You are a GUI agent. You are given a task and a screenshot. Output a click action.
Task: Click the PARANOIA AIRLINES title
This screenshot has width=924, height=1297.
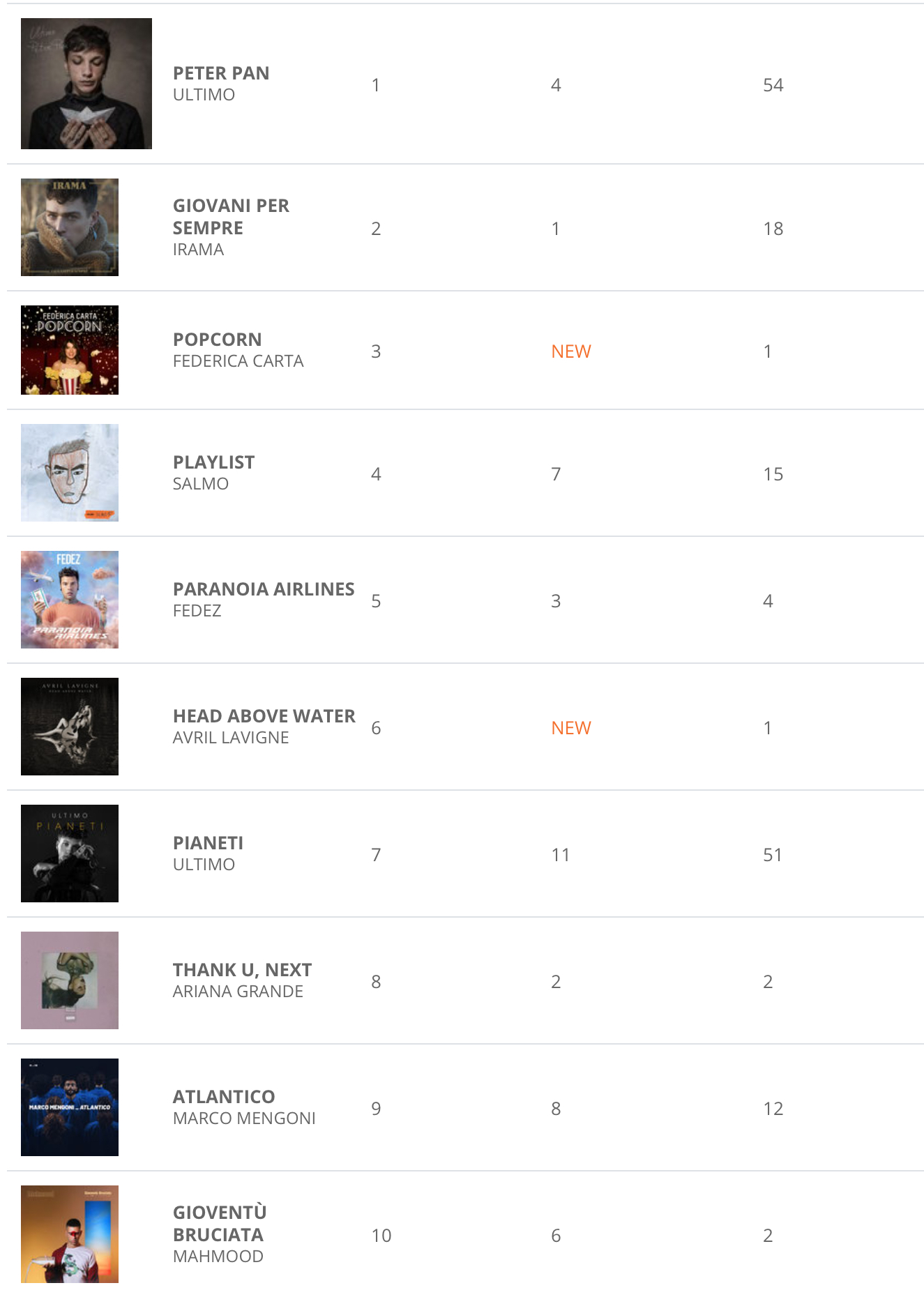click(264, 589)
